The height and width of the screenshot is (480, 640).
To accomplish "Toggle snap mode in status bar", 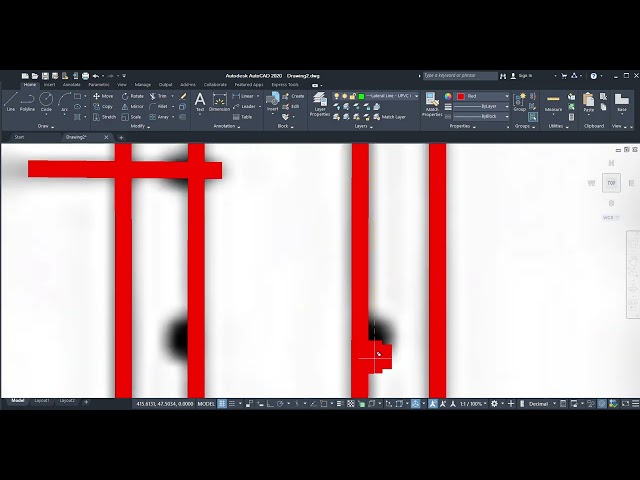I will coord(232,404).
